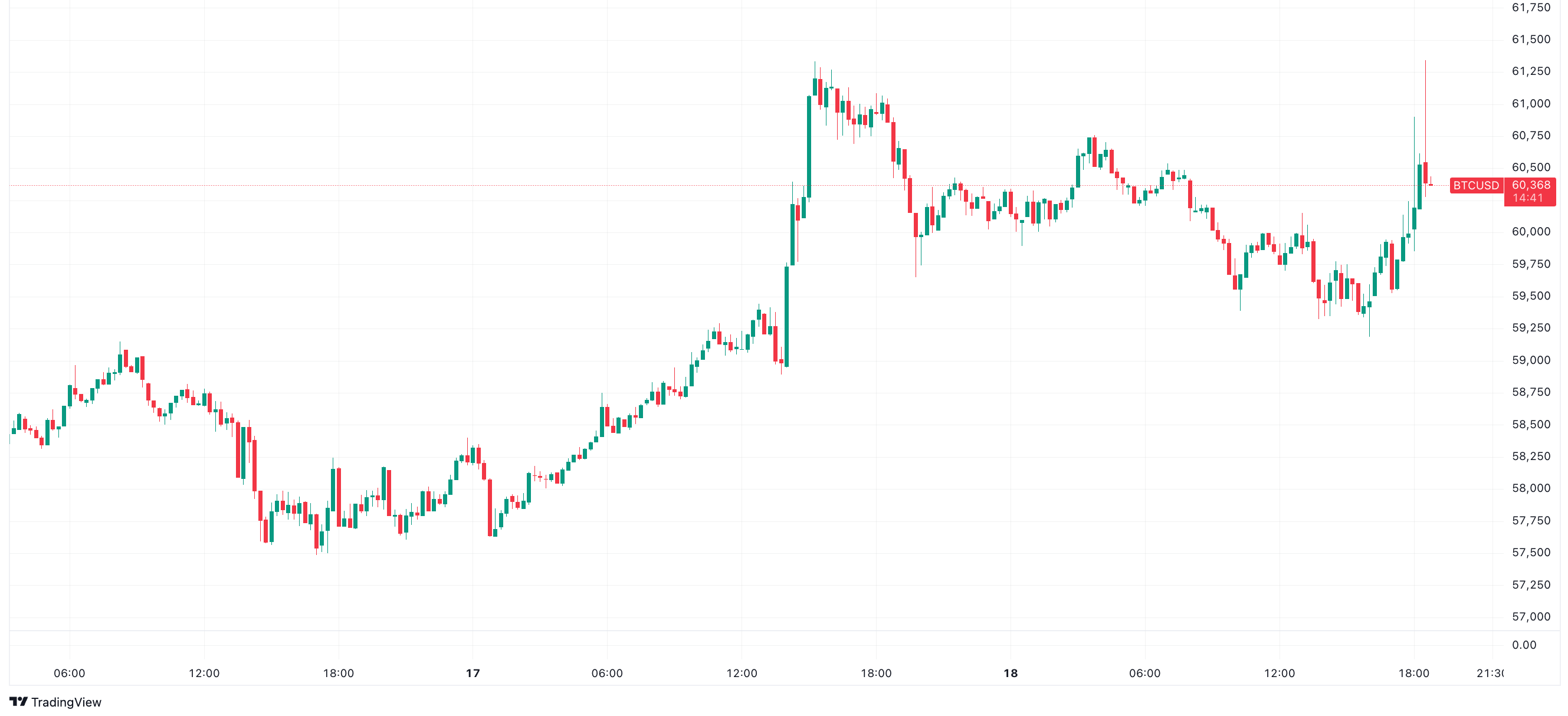Click the 61,250 price scale label

[1530, 71]
